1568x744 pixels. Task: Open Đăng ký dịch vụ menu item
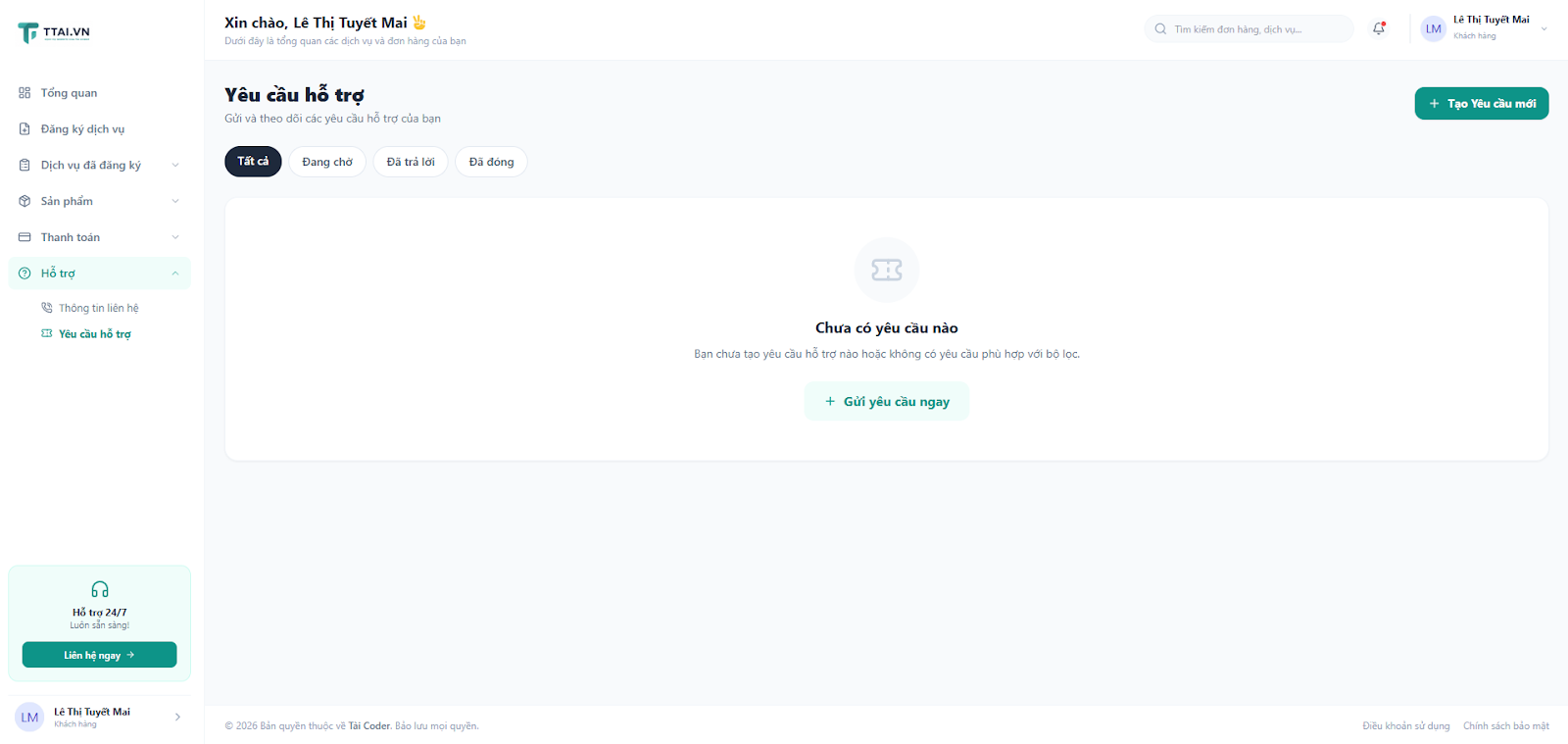tap(100, 129)
